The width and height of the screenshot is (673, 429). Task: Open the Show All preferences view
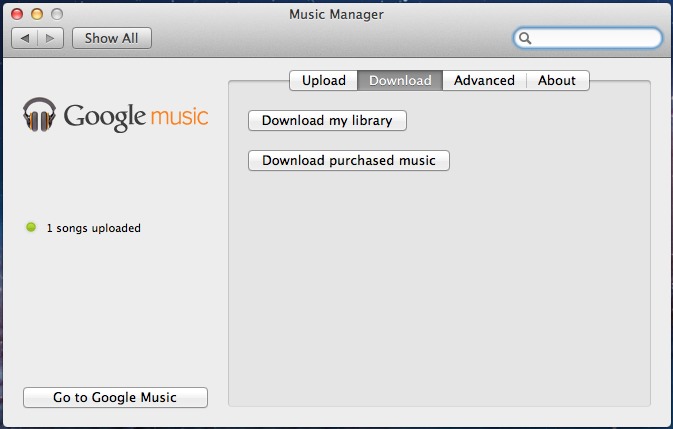[112, 38]
